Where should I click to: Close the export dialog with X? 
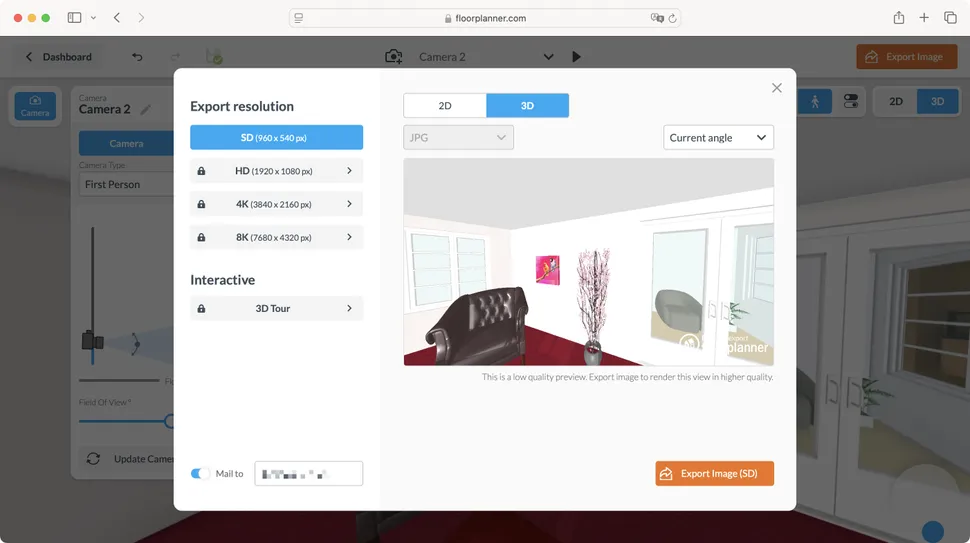click(776, 88)
